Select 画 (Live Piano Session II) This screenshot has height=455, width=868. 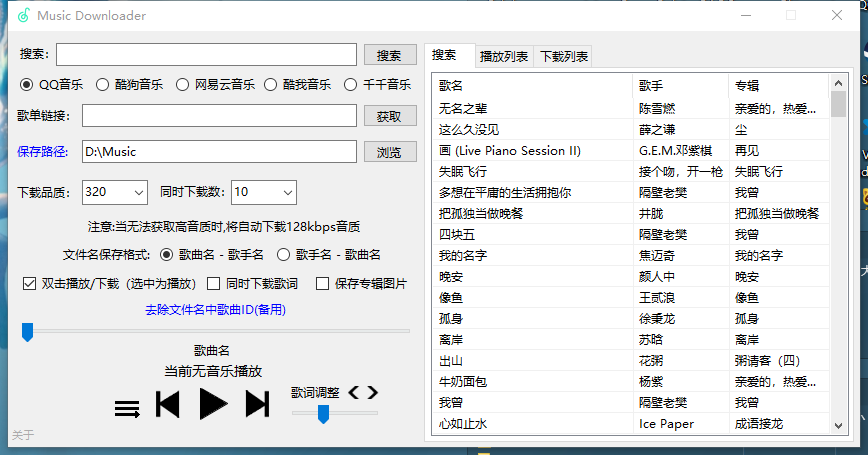510,151
